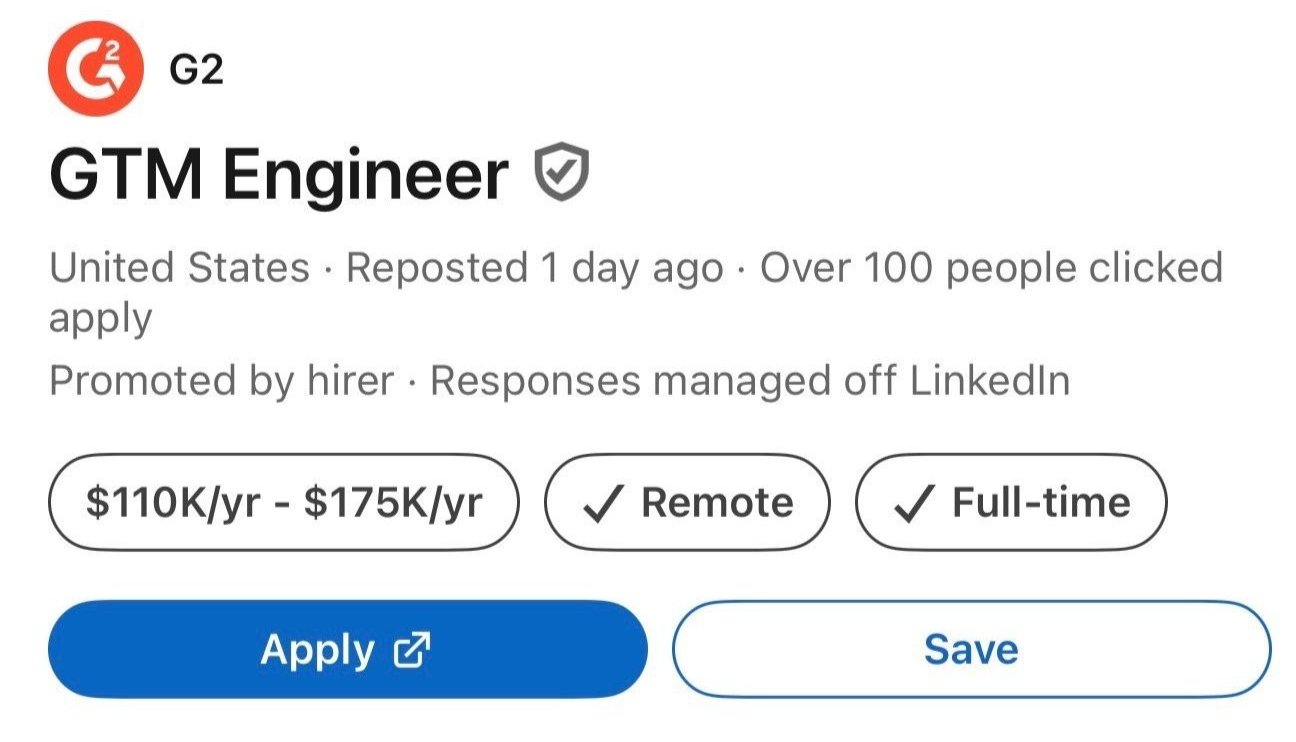Screen dimensions: 1296x742
Task: Toggle the Remote filter pill
Action: [x=688, y=502]
